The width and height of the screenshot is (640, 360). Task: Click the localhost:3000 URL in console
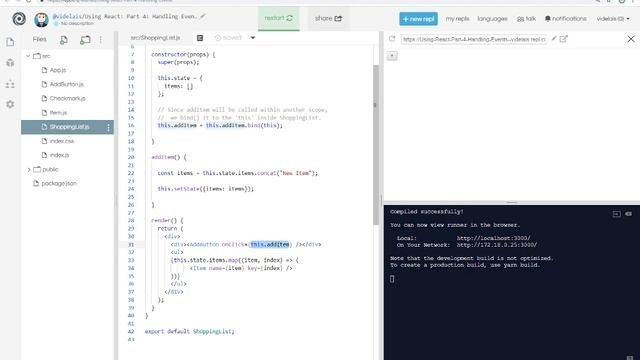[x=493, y=238]
